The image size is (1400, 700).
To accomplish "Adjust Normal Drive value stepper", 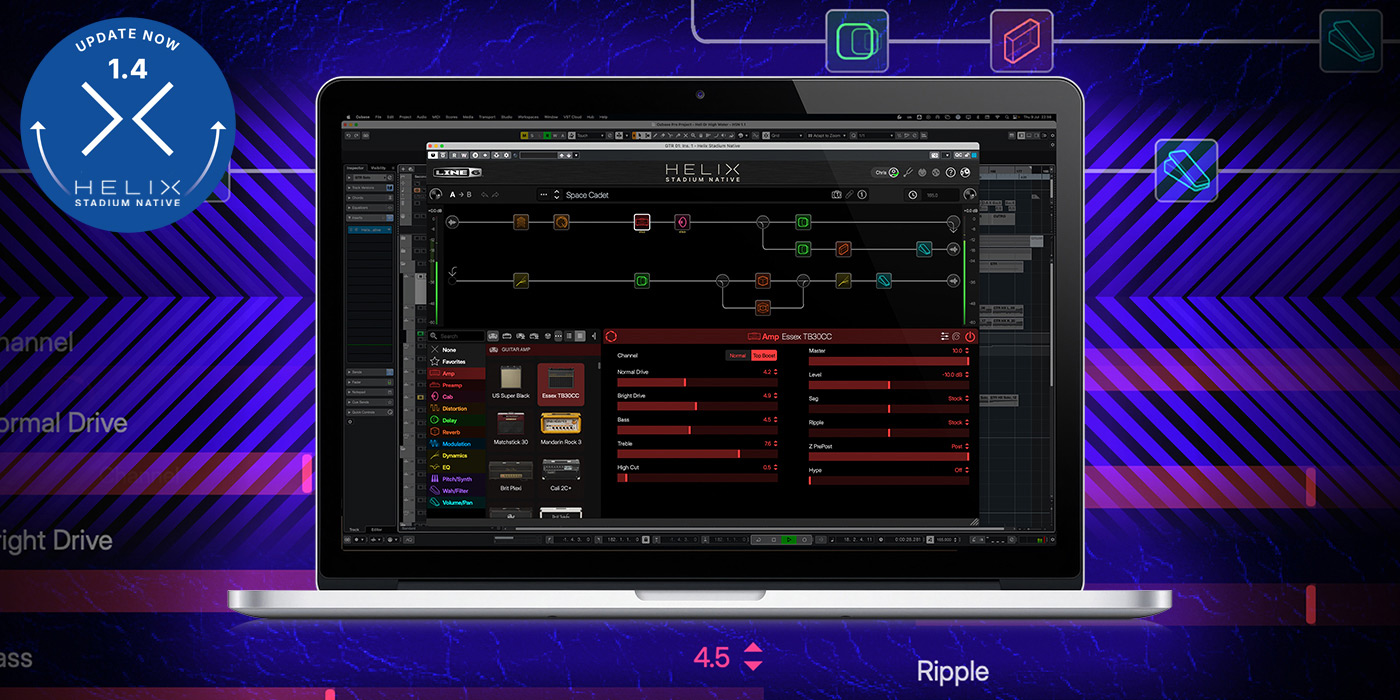I will (775, 372).
